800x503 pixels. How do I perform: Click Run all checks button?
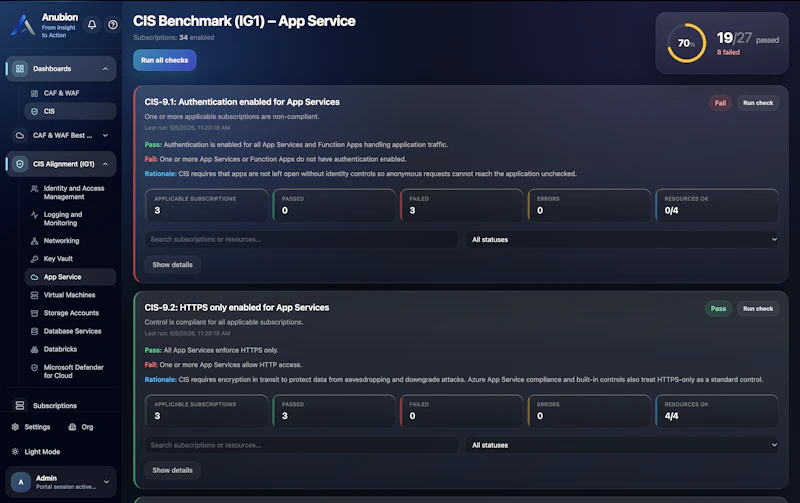[x=164, y=60]
